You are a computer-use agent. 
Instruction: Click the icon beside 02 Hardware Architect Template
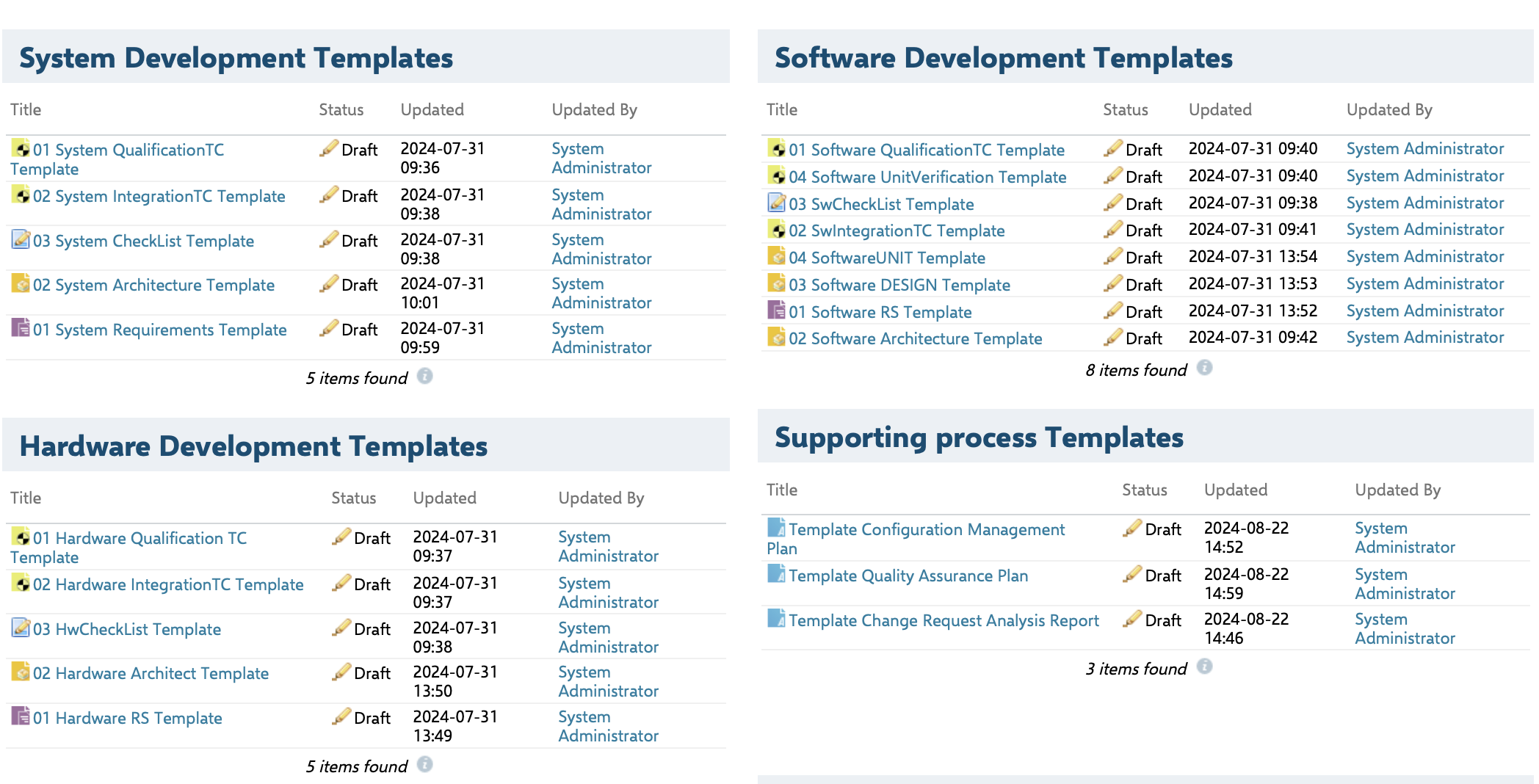(21, 672)
